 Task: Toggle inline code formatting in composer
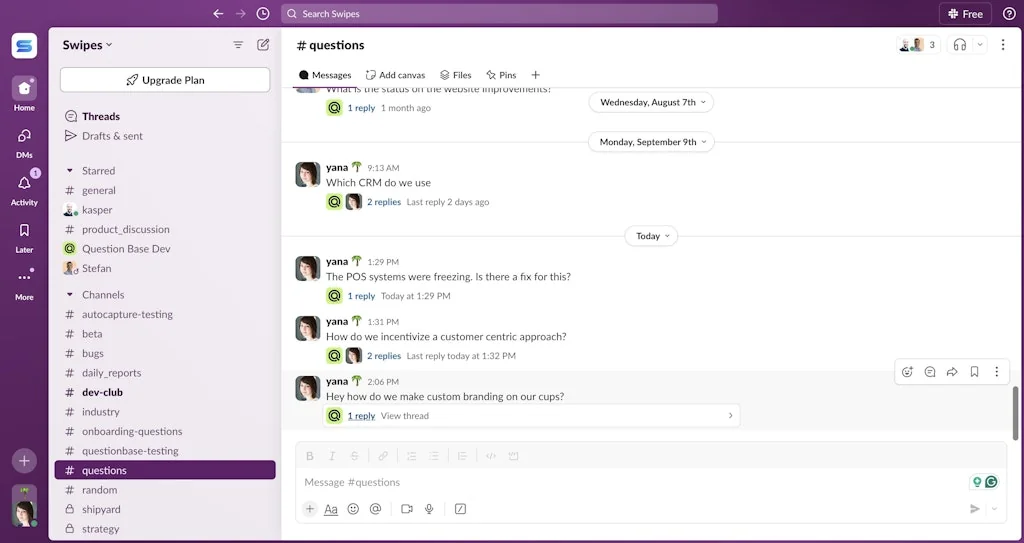pos(491,456)
